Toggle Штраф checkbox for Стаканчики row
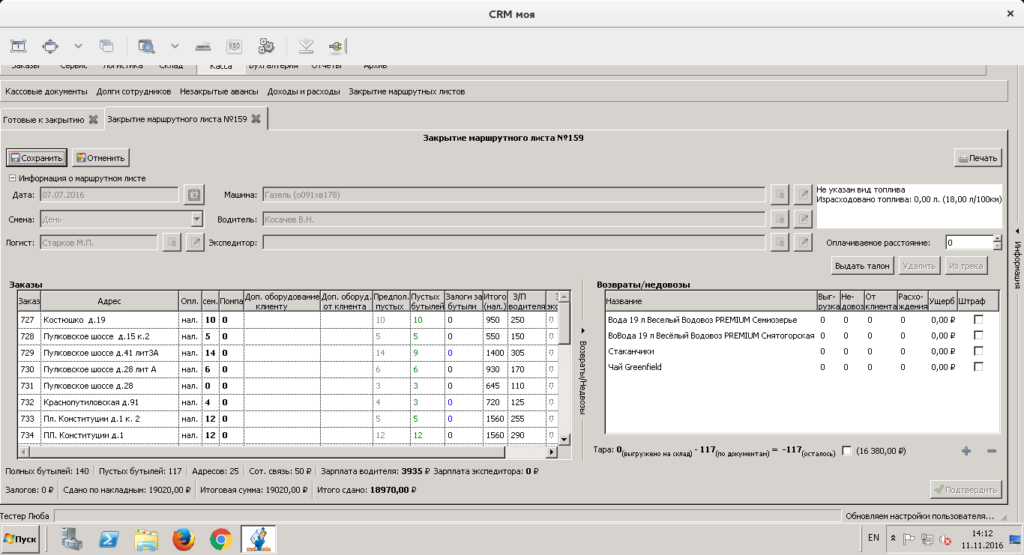 (x=978, y=351)
